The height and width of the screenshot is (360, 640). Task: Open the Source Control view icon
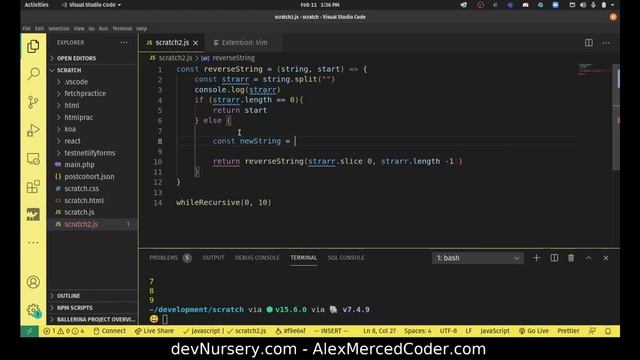pyautogui.click(x=33, y=102)
